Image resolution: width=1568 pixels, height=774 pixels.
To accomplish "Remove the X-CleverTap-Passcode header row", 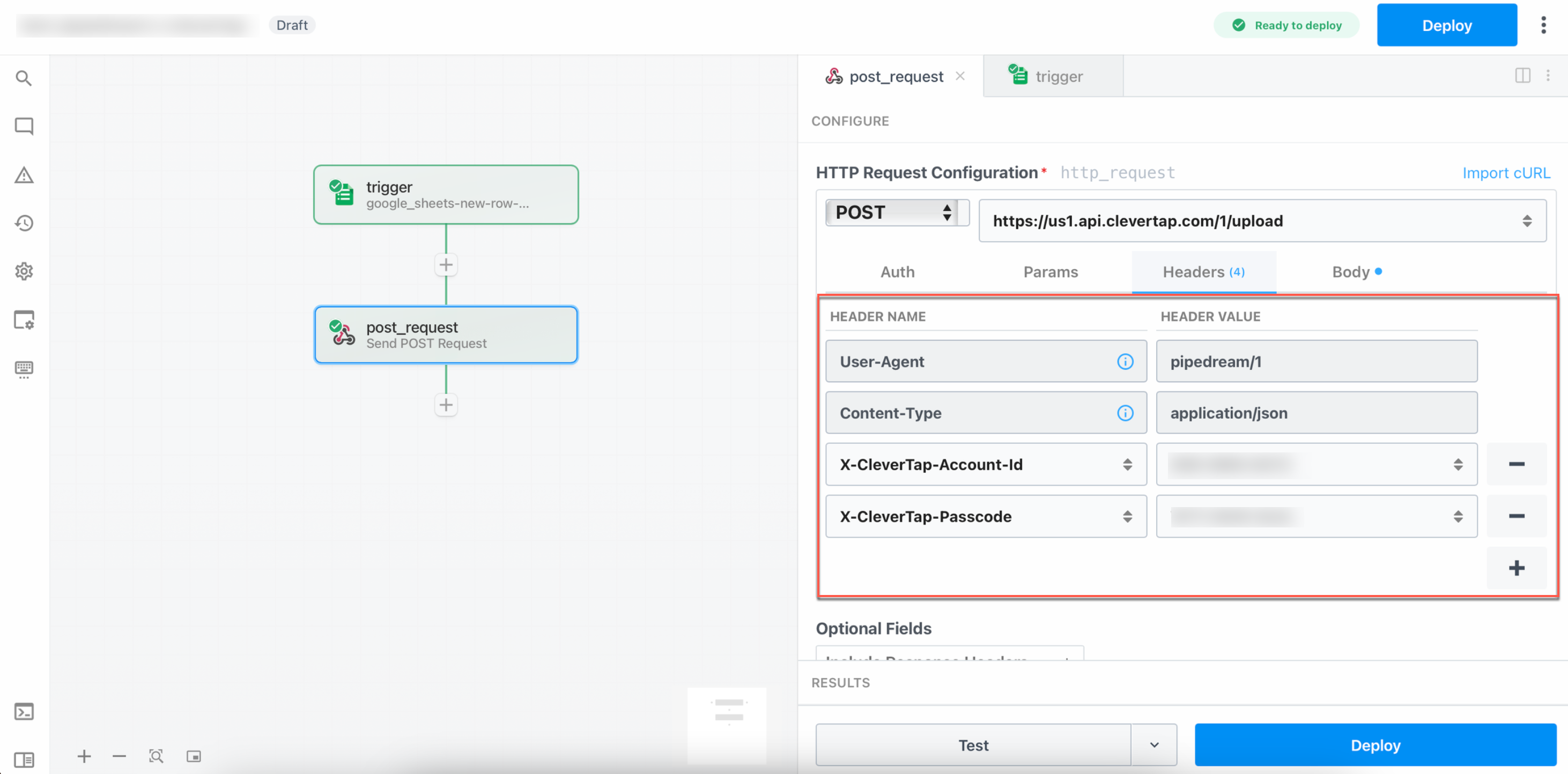I will (x=1517, y=516).
